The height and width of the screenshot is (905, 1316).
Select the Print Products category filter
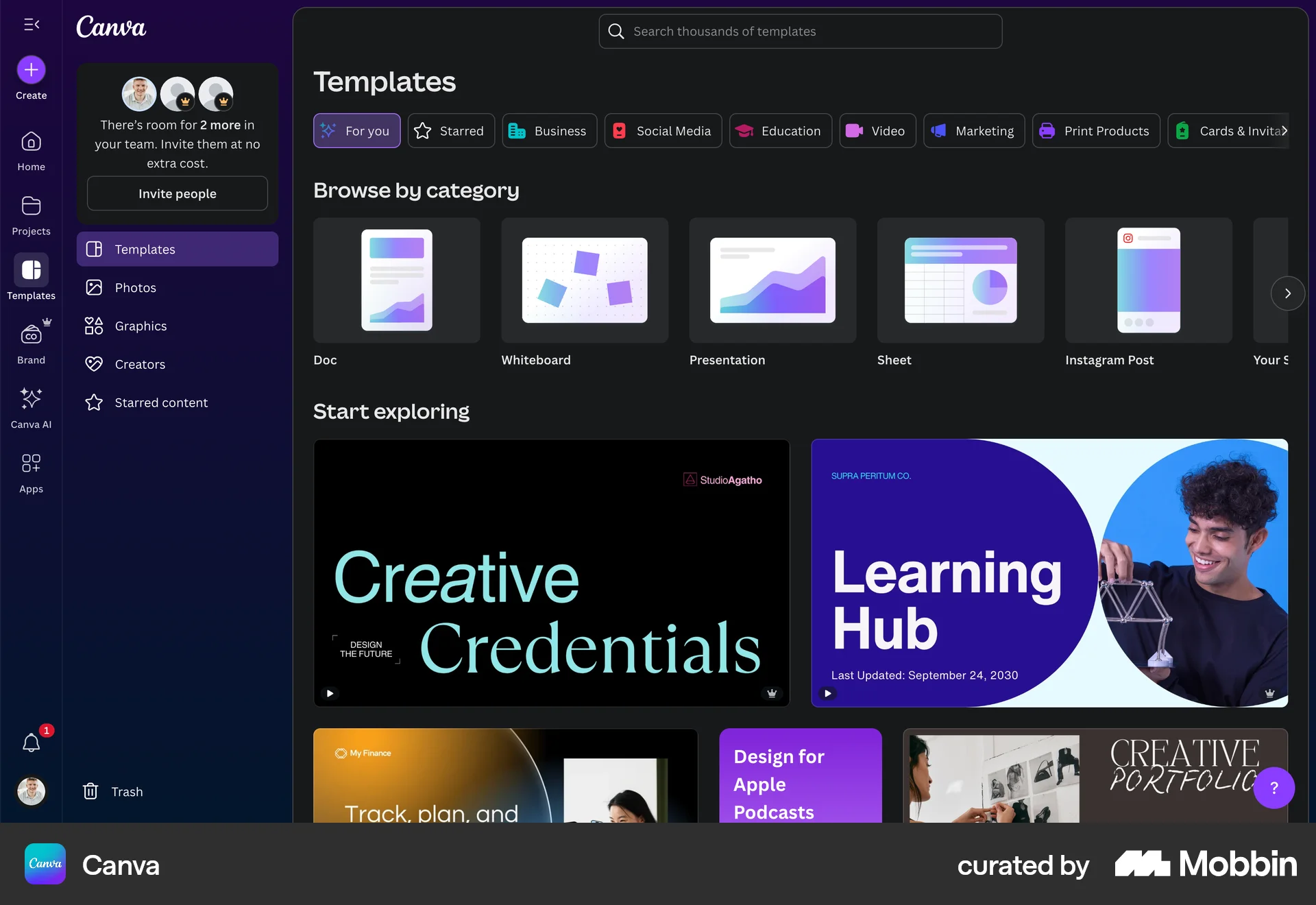coord(1095,130)
